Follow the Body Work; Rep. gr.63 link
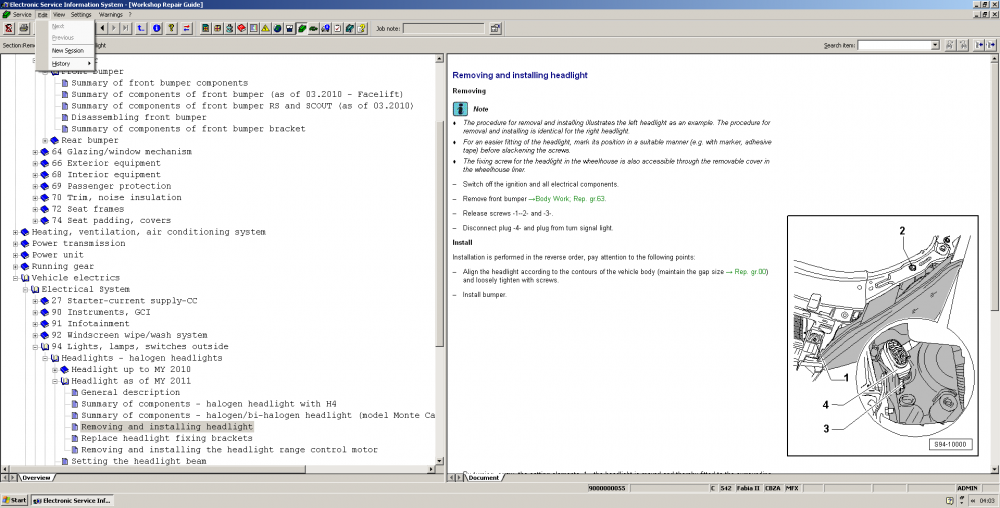 (570, 199)
